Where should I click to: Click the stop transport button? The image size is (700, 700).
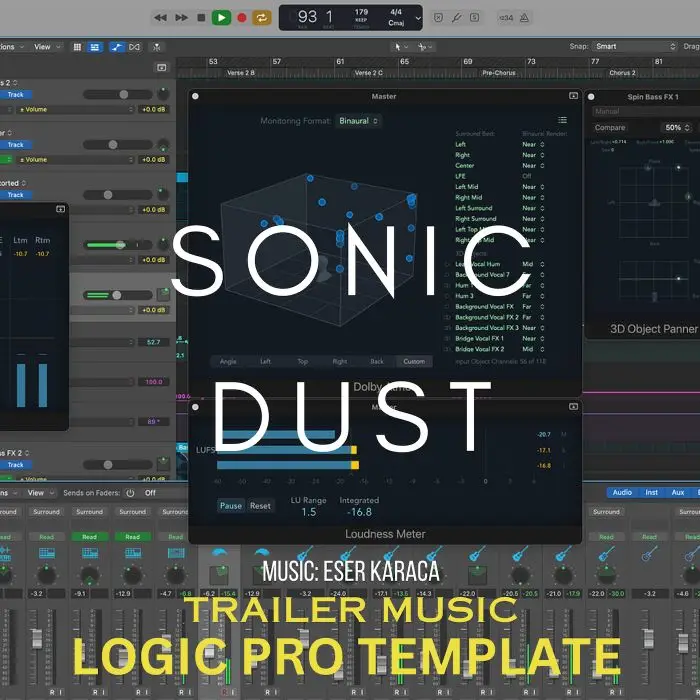tap(201, 18)
